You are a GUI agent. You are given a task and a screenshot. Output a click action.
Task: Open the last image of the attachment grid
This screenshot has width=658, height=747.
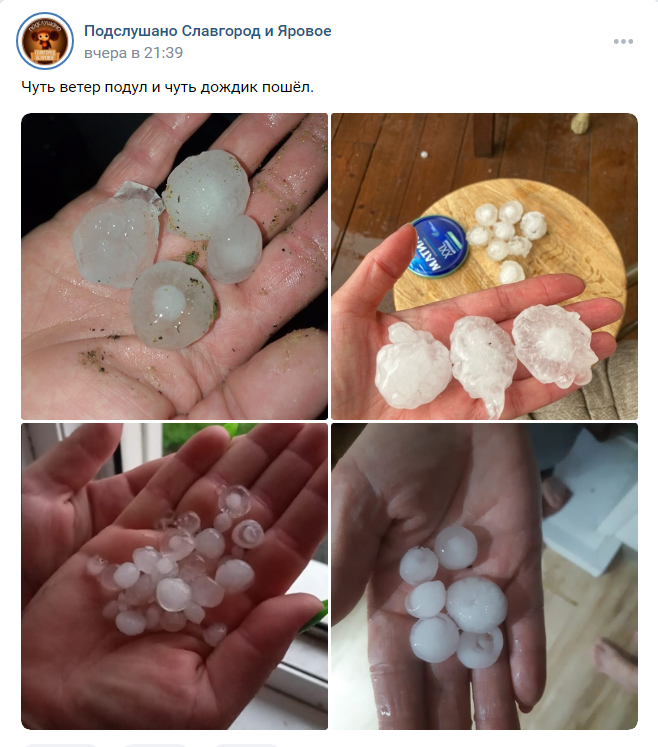484,576
